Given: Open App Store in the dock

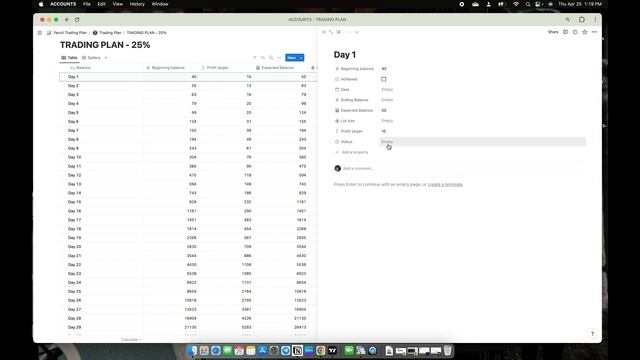Looking at the screenshot, I should pyautogui.click(x=262, y=351).
